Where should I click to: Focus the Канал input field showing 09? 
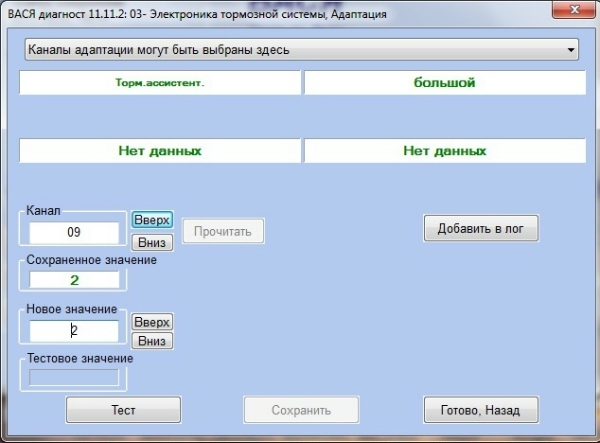coord(74,232)
